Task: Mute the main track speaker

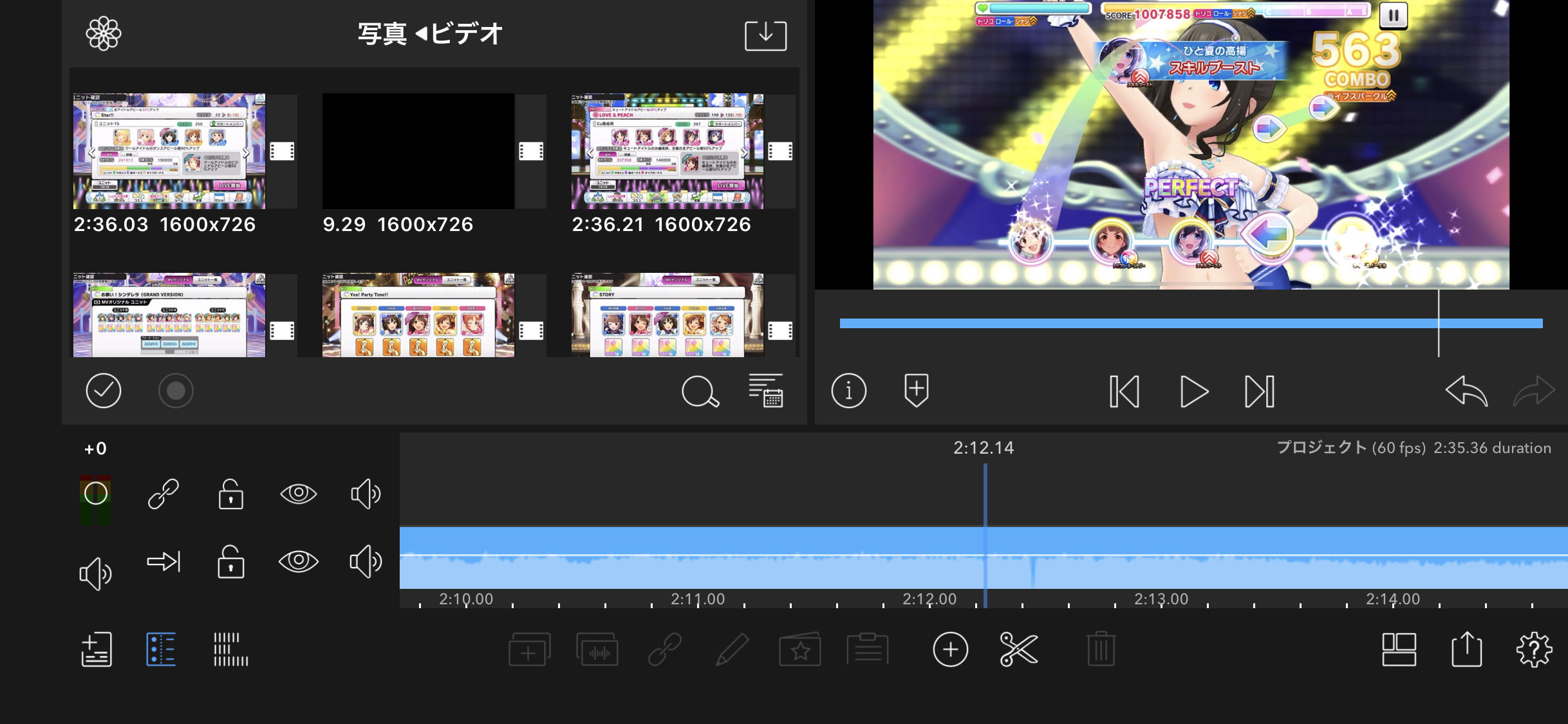Action: click(x=365, y=561)
